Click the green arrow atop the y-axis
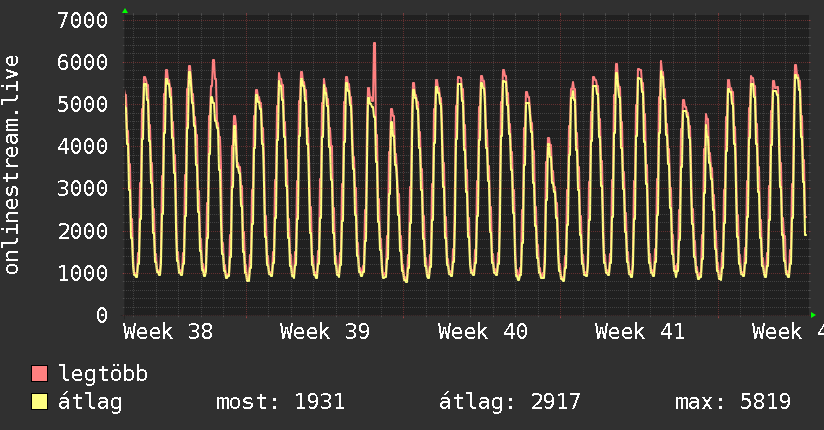824x430 pixels. (124, 11)
